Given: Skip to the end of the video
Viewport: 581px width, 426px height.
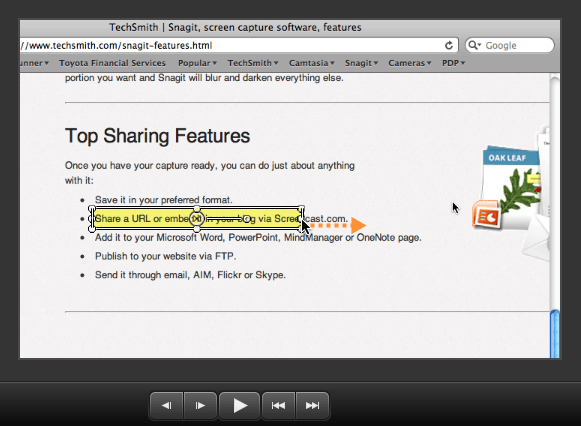Looking at the screenshot, I should coord(312,406).
